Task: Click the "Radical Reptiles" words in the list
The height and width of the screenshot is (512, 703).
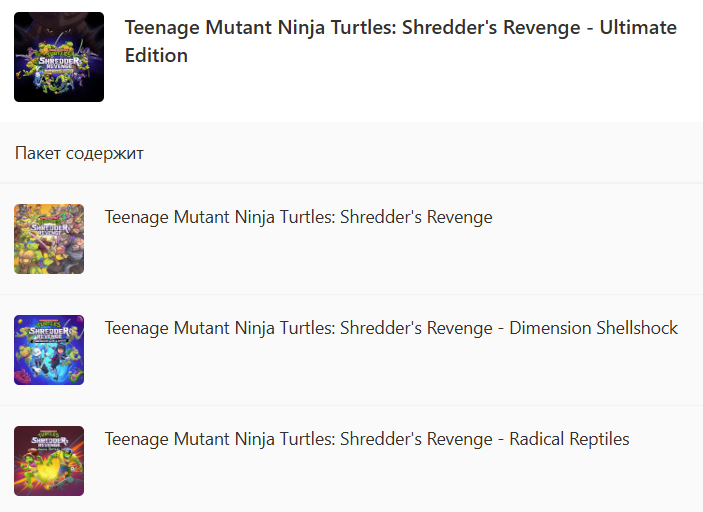Action: click(x=569, y=439)
